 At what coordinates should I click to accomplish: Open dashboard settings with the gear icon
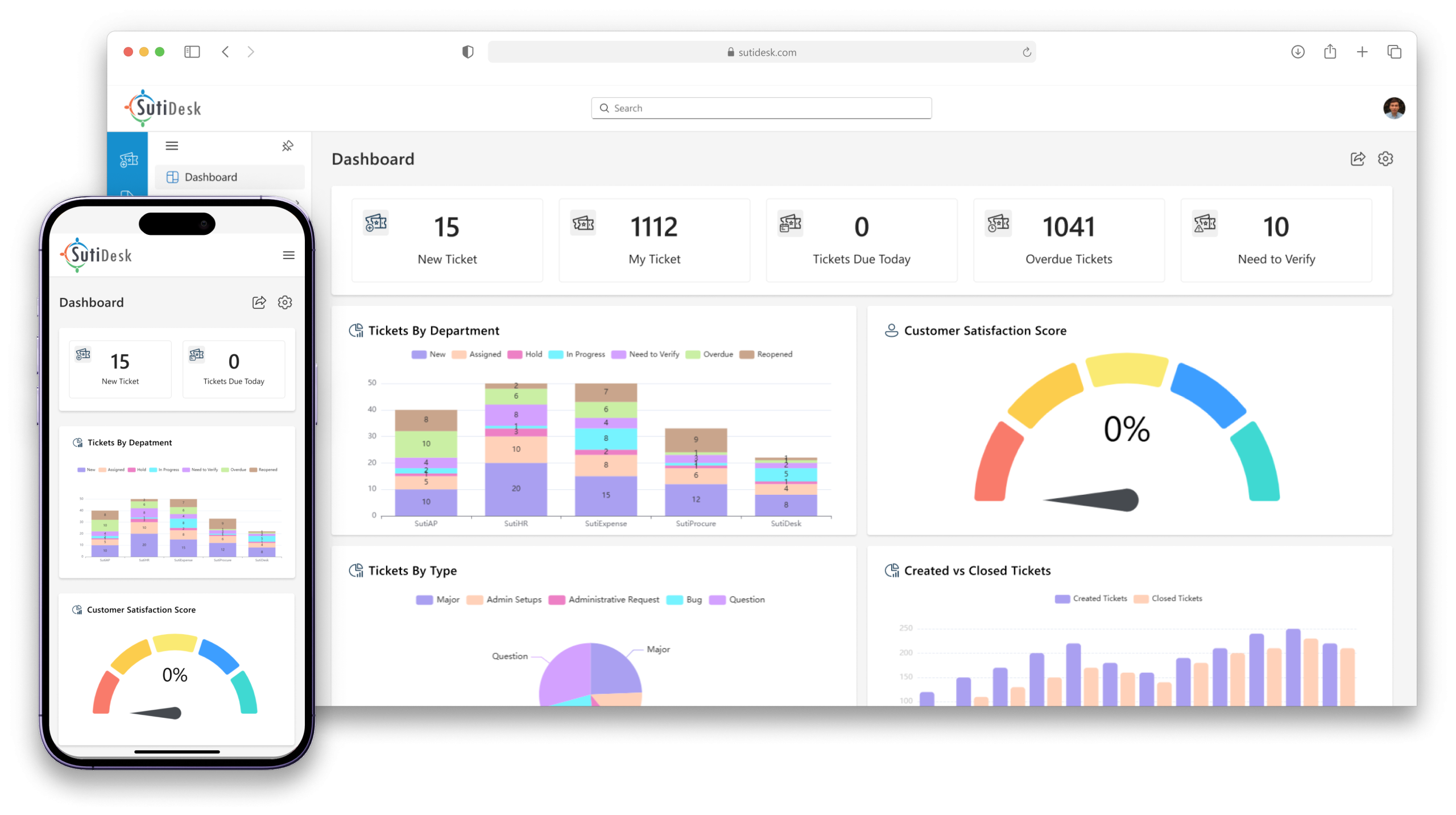pyautogui.click(x=1386, y=159)
